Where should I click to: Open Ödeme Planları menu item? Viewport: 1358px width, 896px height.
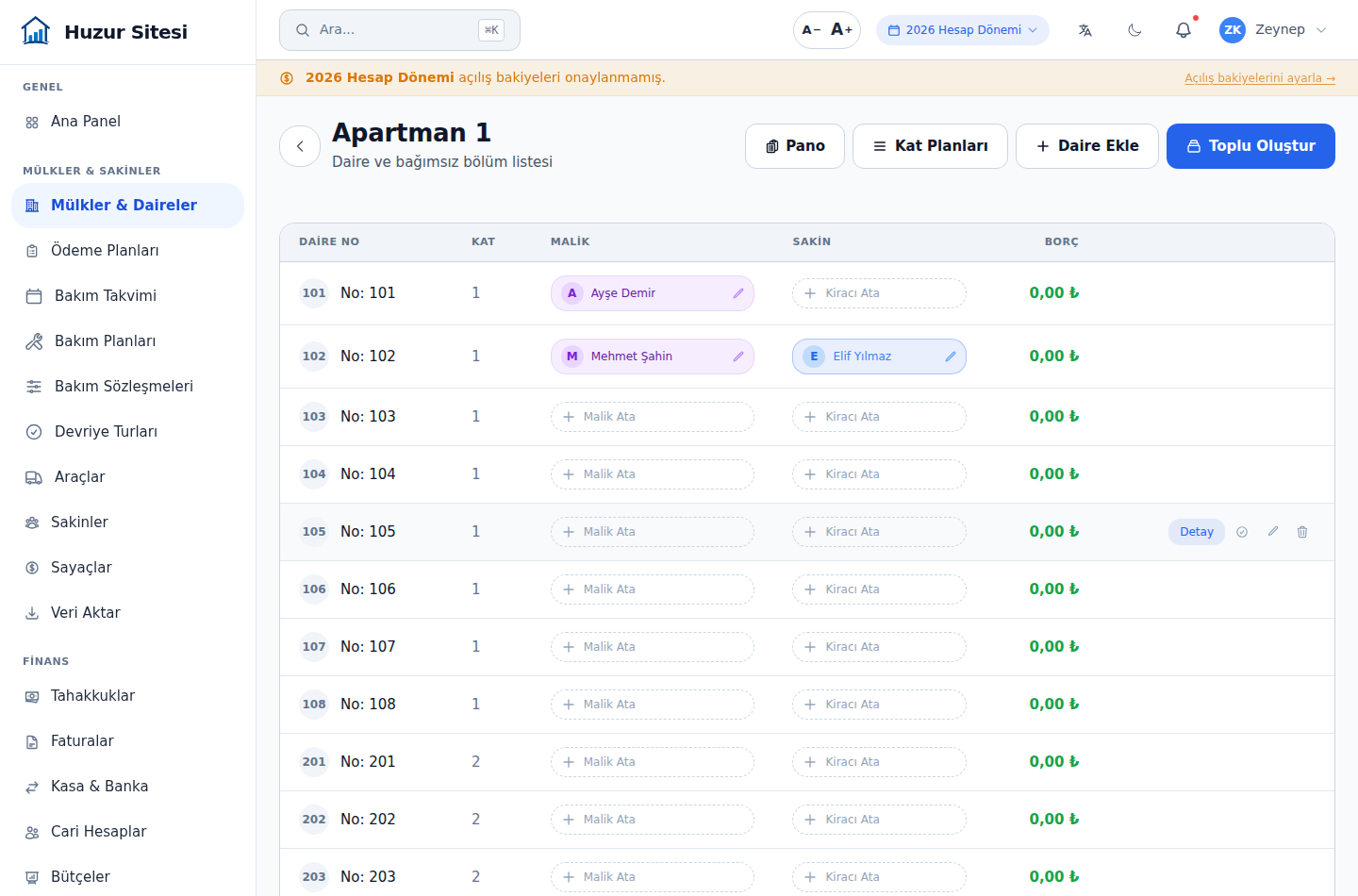127,251
